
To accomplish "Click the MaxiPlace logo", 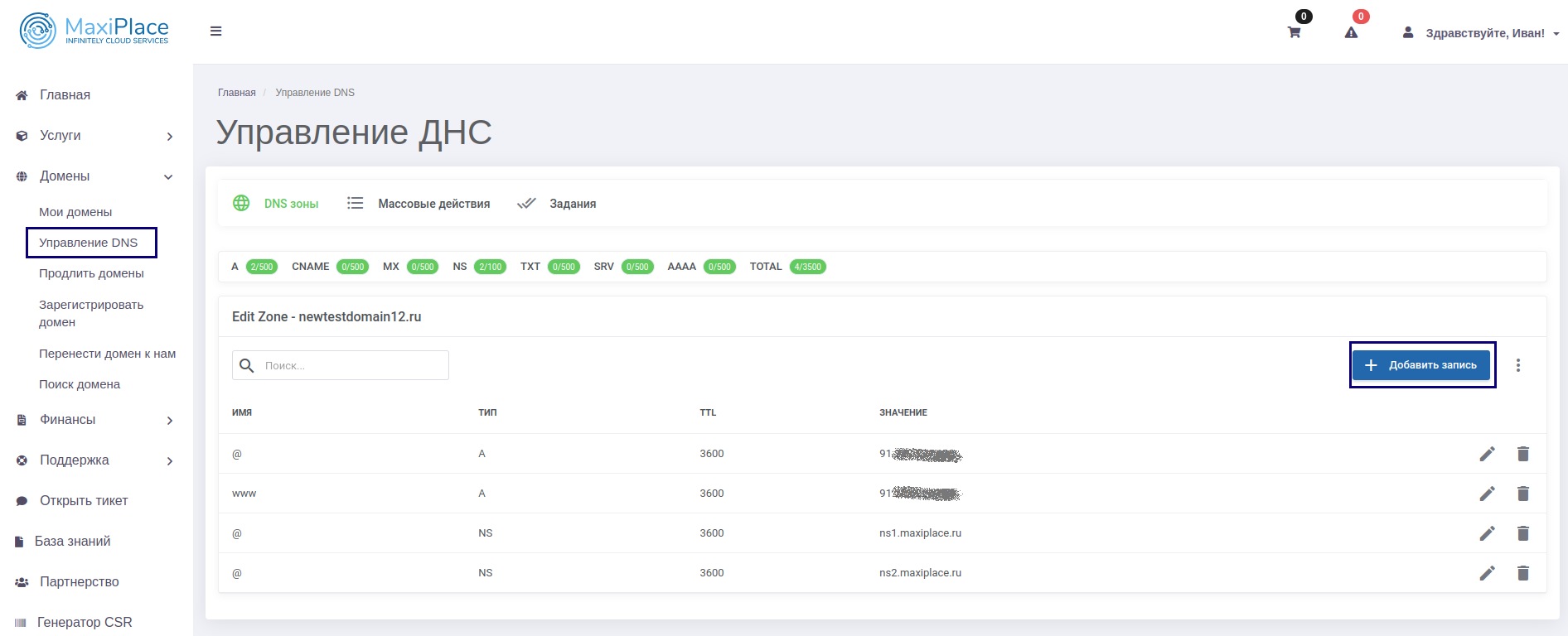I will coord(94,31).
